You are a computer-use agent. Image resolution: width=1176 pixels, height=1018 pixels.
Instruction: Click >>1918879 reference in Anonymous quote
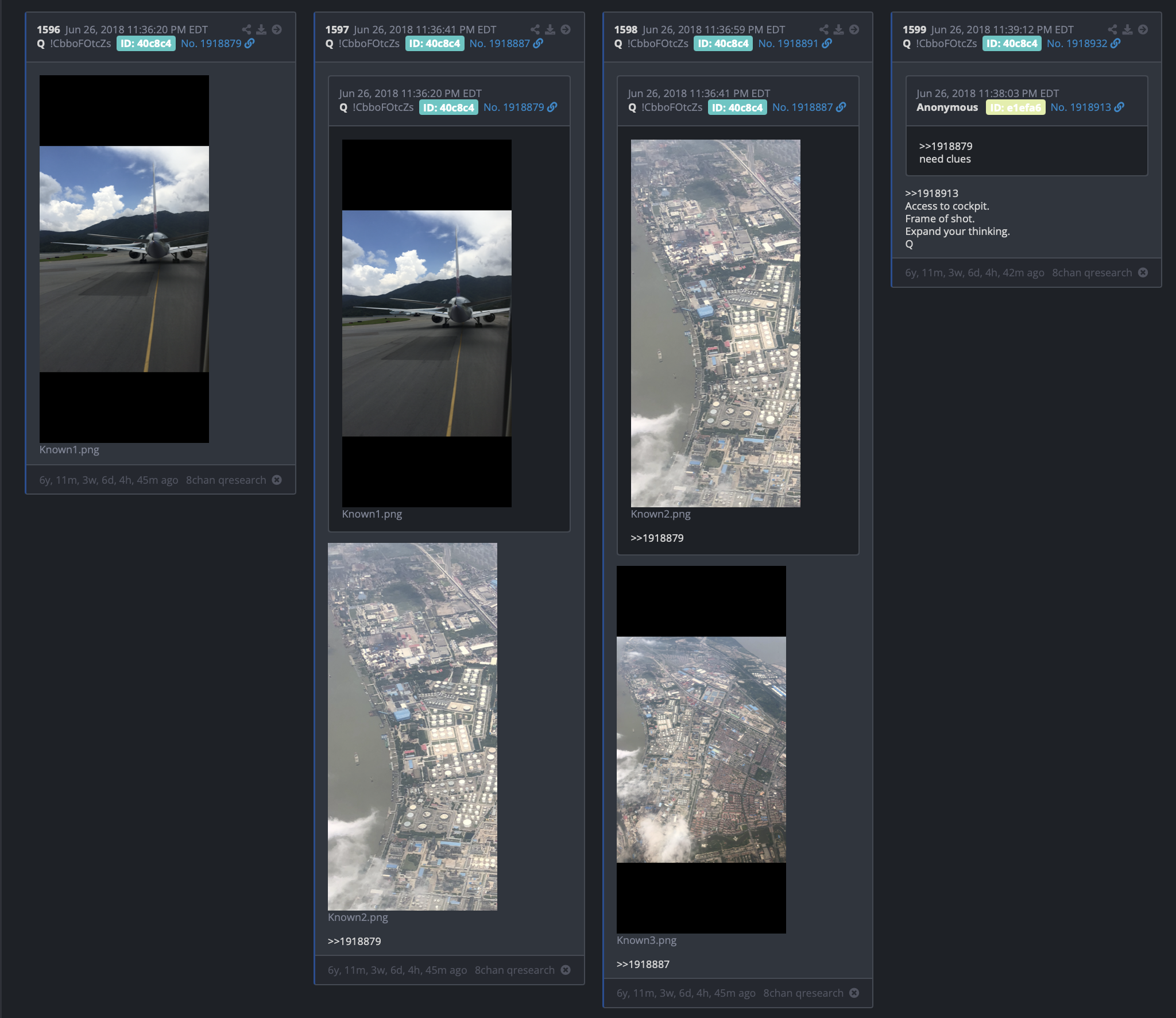pos(946,146)
